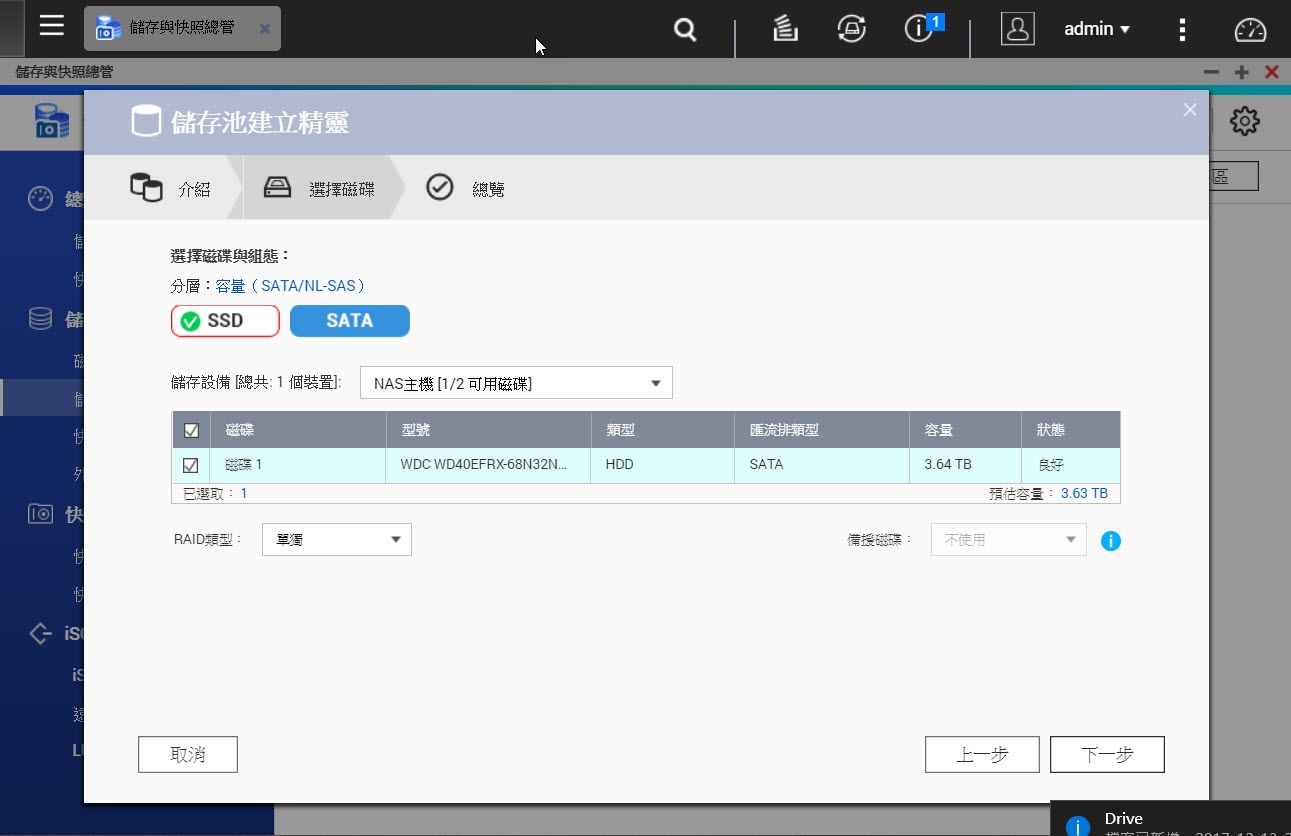The height and width of the screenshot is (836, 1291).
Task: Open the Drive notification popup
Action: [1171, 818]
